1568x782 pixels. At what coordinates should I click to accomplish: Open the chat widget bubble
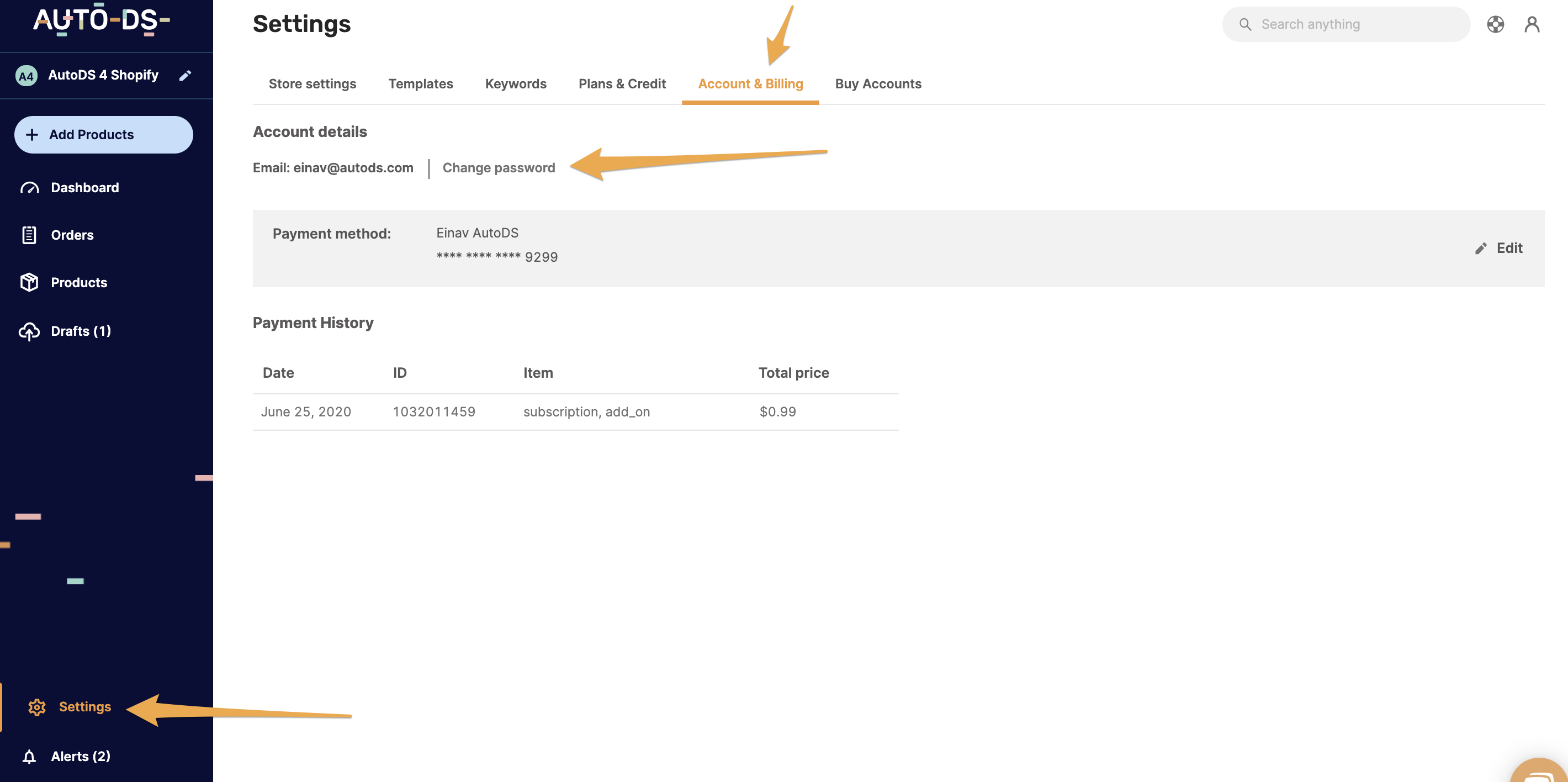pos(1539,772)
